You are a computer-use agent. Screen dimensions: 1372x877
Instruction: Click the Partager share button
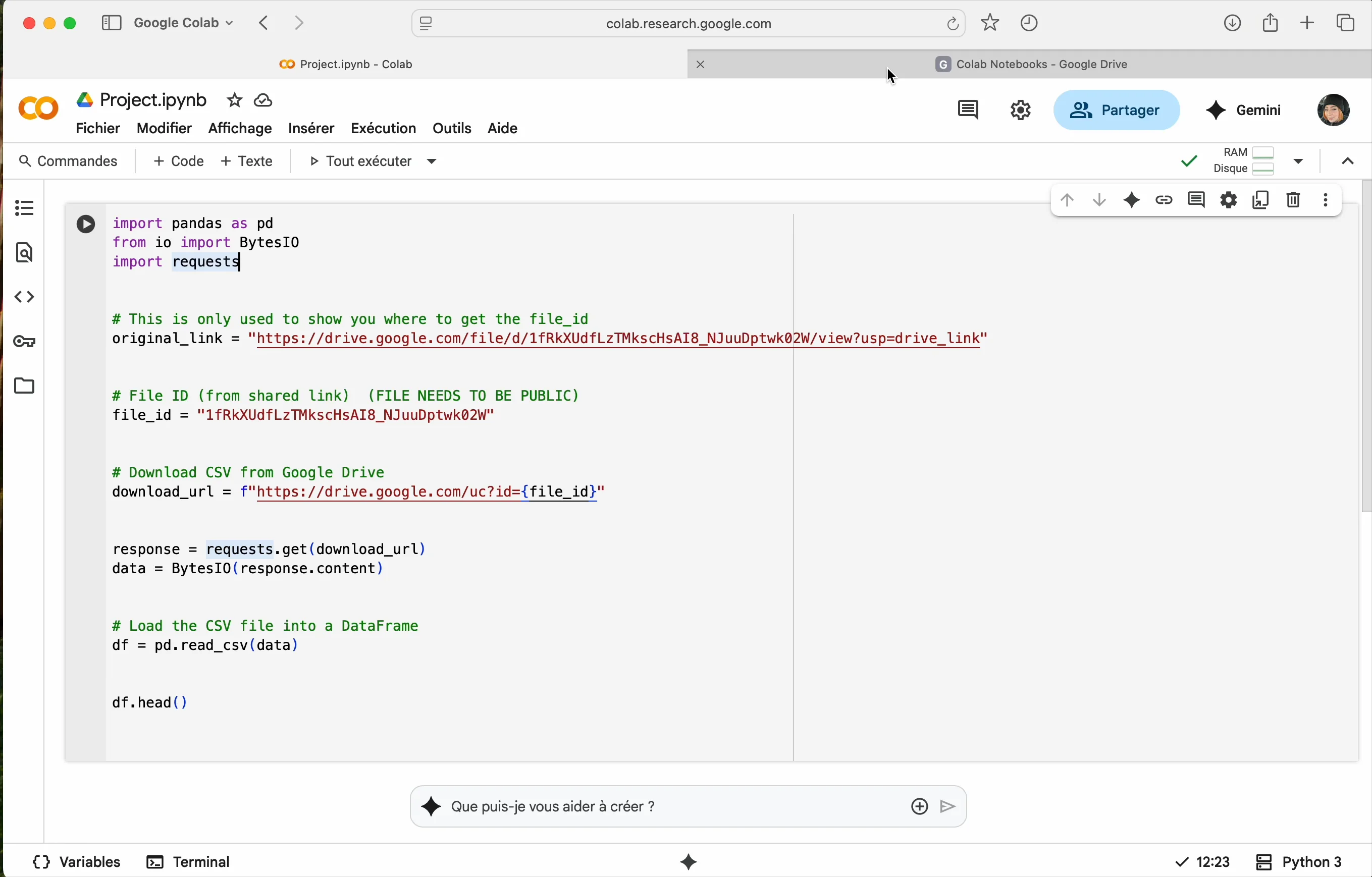(x=1116, y=111)
